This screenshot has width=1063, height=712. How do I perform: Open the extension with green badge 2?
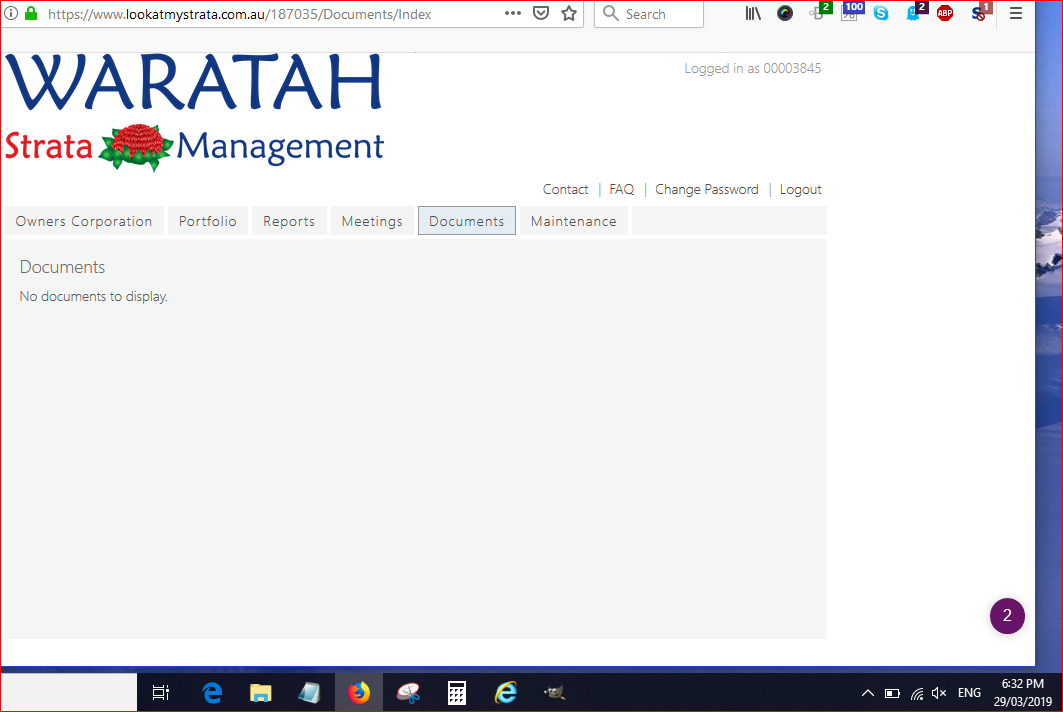(820, 12)
